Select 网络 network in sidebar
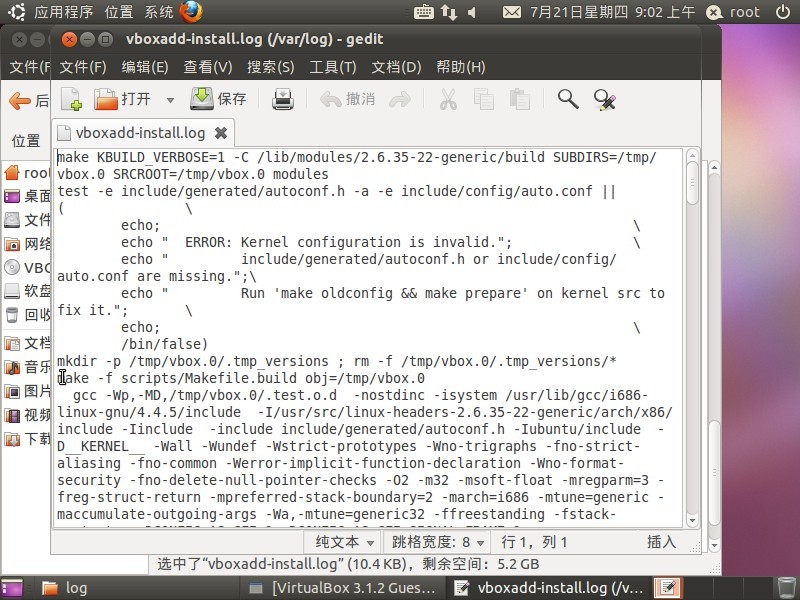The image size is (800, 600). (27, 244)
